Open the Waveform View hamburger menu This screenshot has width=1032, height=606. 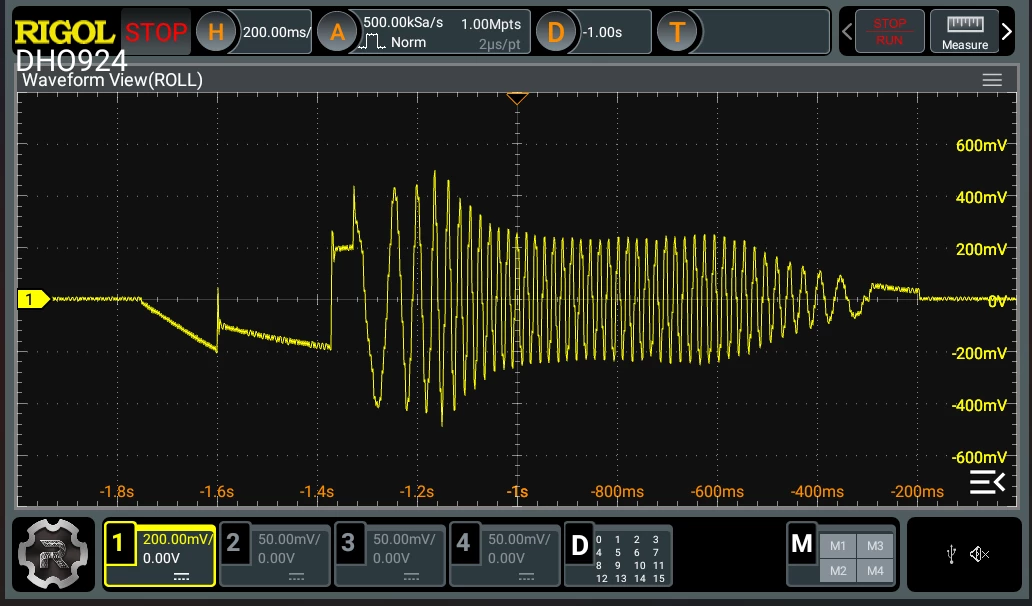(x=992, y=80)
